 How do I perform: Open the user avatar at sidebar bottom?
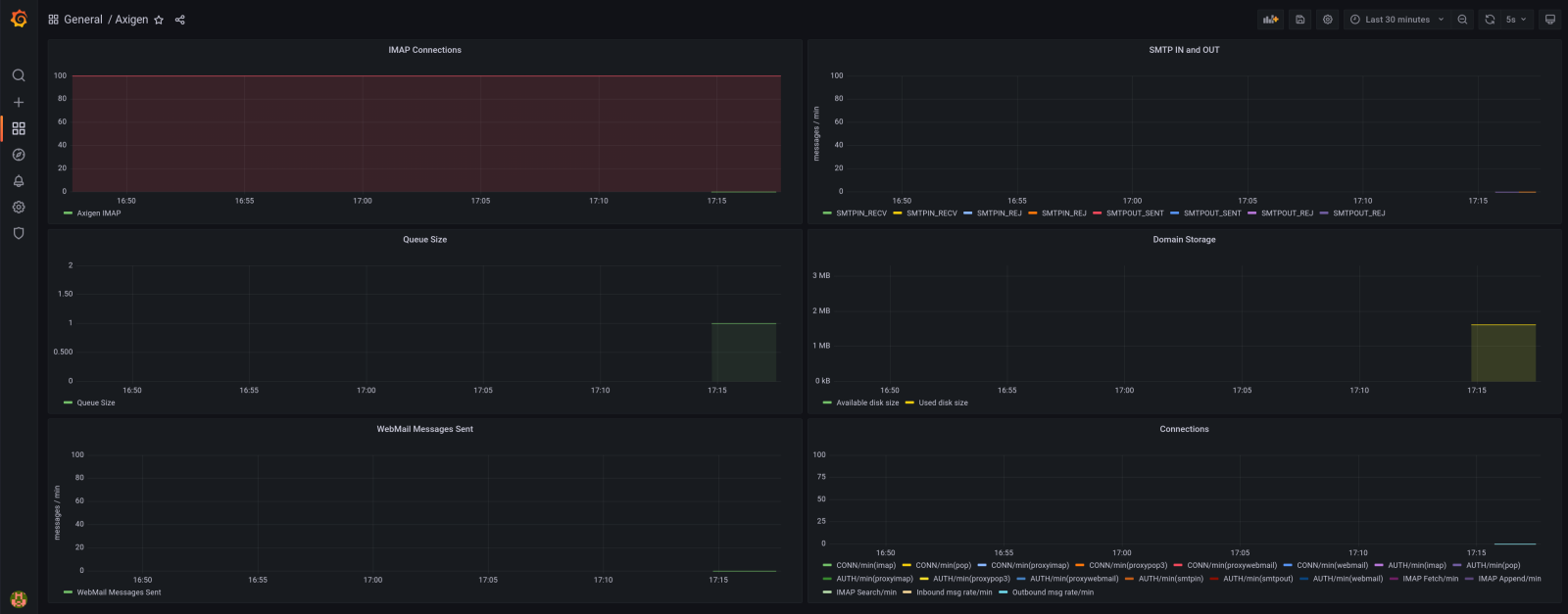(x=19, y=599)
